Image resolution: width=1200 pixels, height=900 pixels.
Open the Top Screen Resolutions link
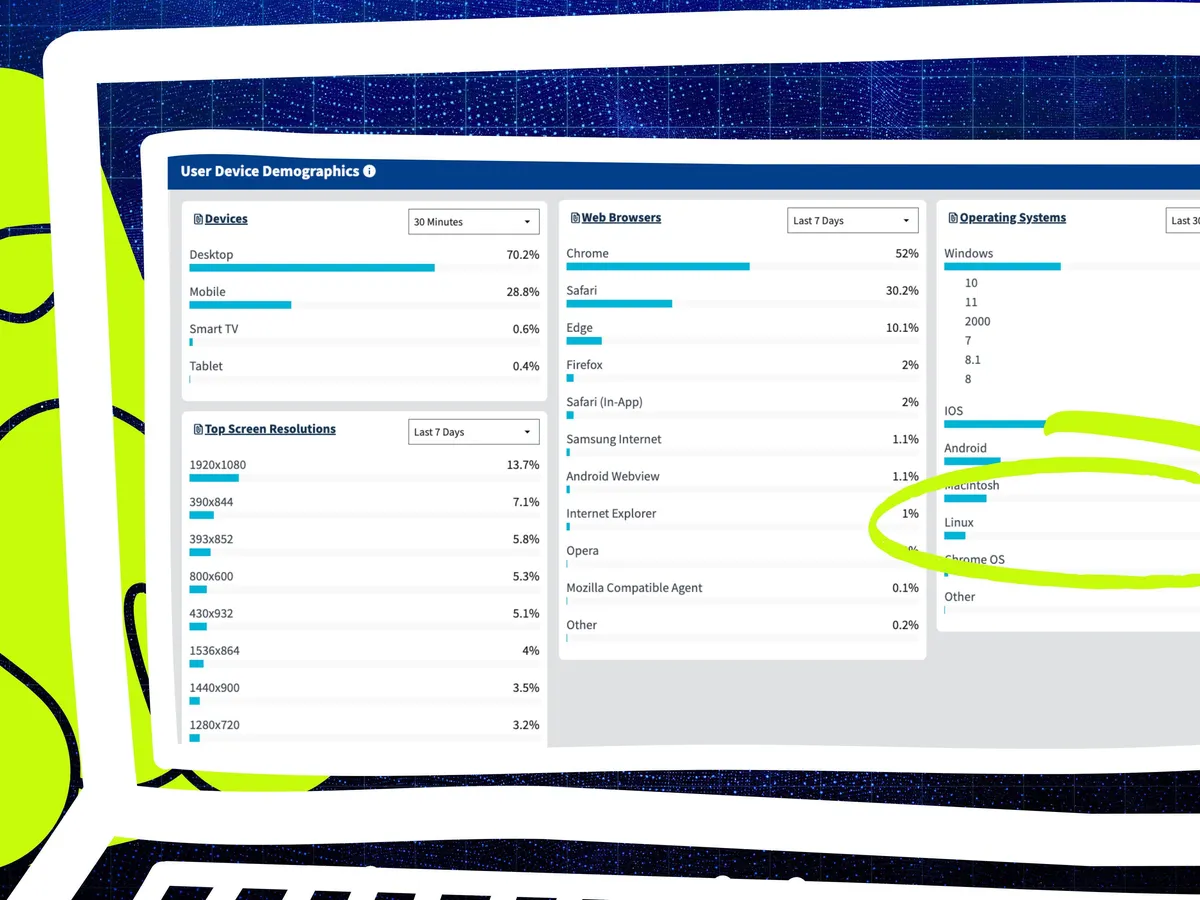[270, 429]
